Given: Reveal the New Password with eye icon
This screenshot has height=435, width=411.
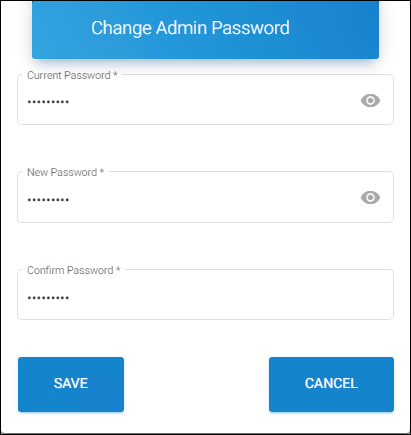Looking at the screenshot, I should click(x=370, y=198).
